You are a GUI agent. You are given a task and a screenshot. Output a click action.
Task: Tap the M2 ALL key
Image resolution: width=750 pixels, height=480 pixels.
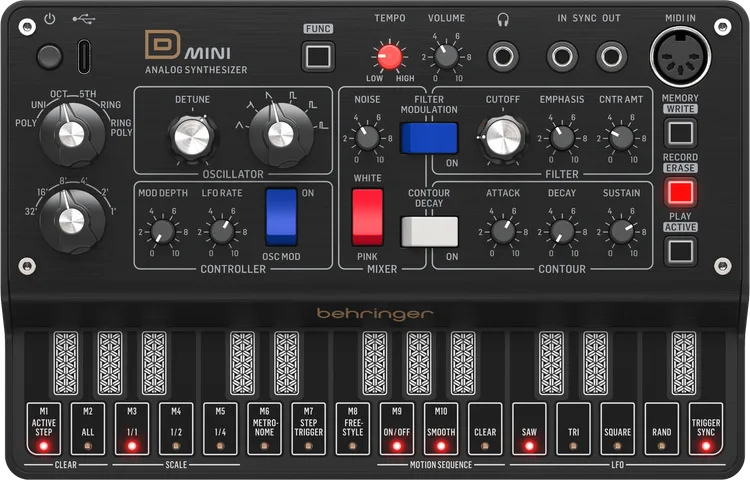(88, 429)
